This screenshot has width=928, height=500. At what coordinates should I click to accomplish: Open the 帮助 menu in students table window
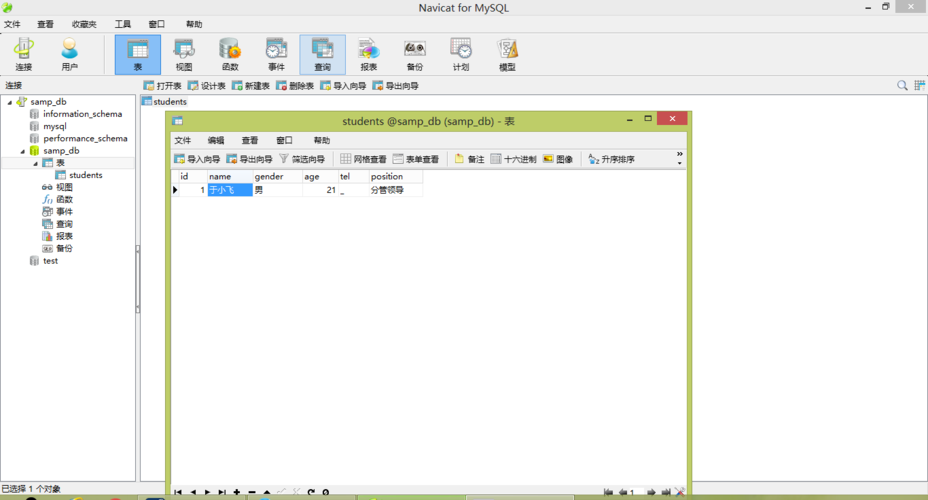(x=321, y=140)
